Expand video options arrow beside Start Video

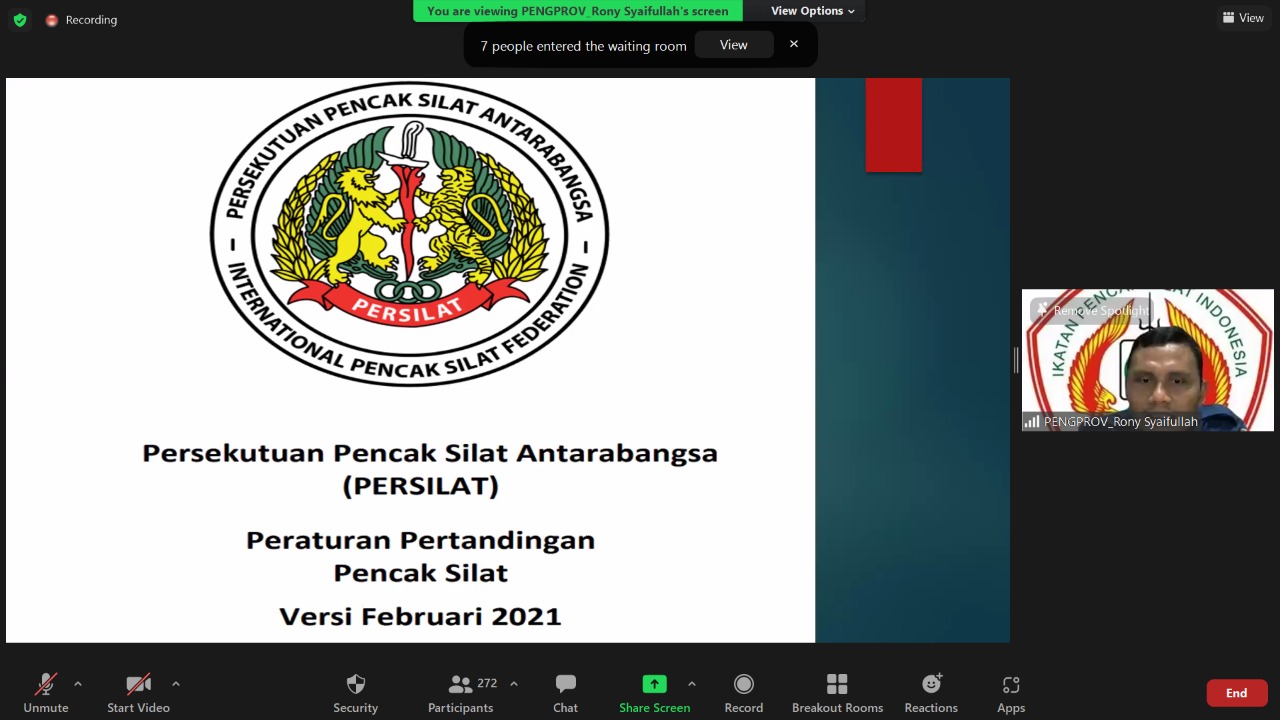[176, 684]
